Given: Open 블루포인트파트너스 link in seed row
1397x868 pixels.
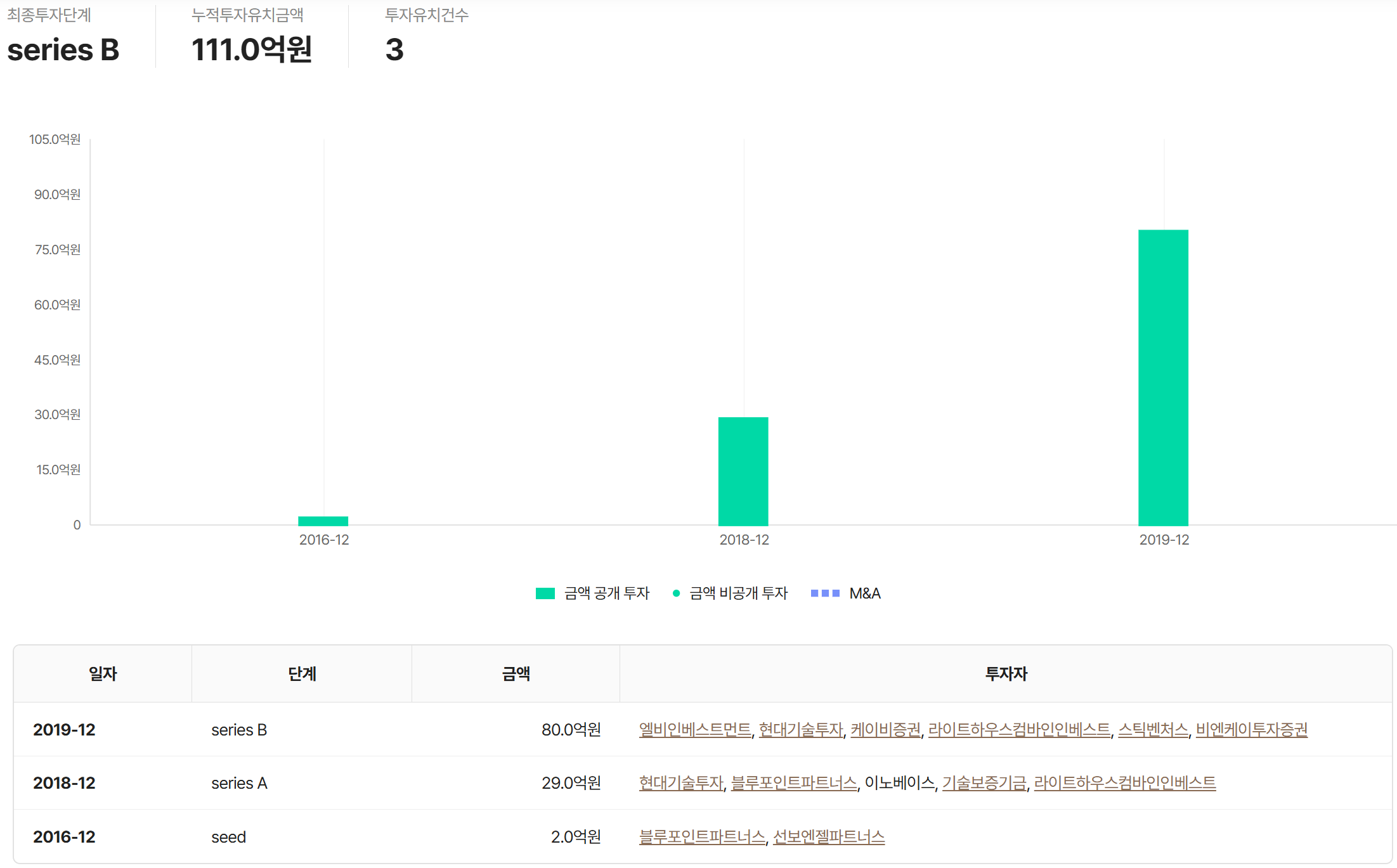Looking at the screenshot, I should coord(701,837).
